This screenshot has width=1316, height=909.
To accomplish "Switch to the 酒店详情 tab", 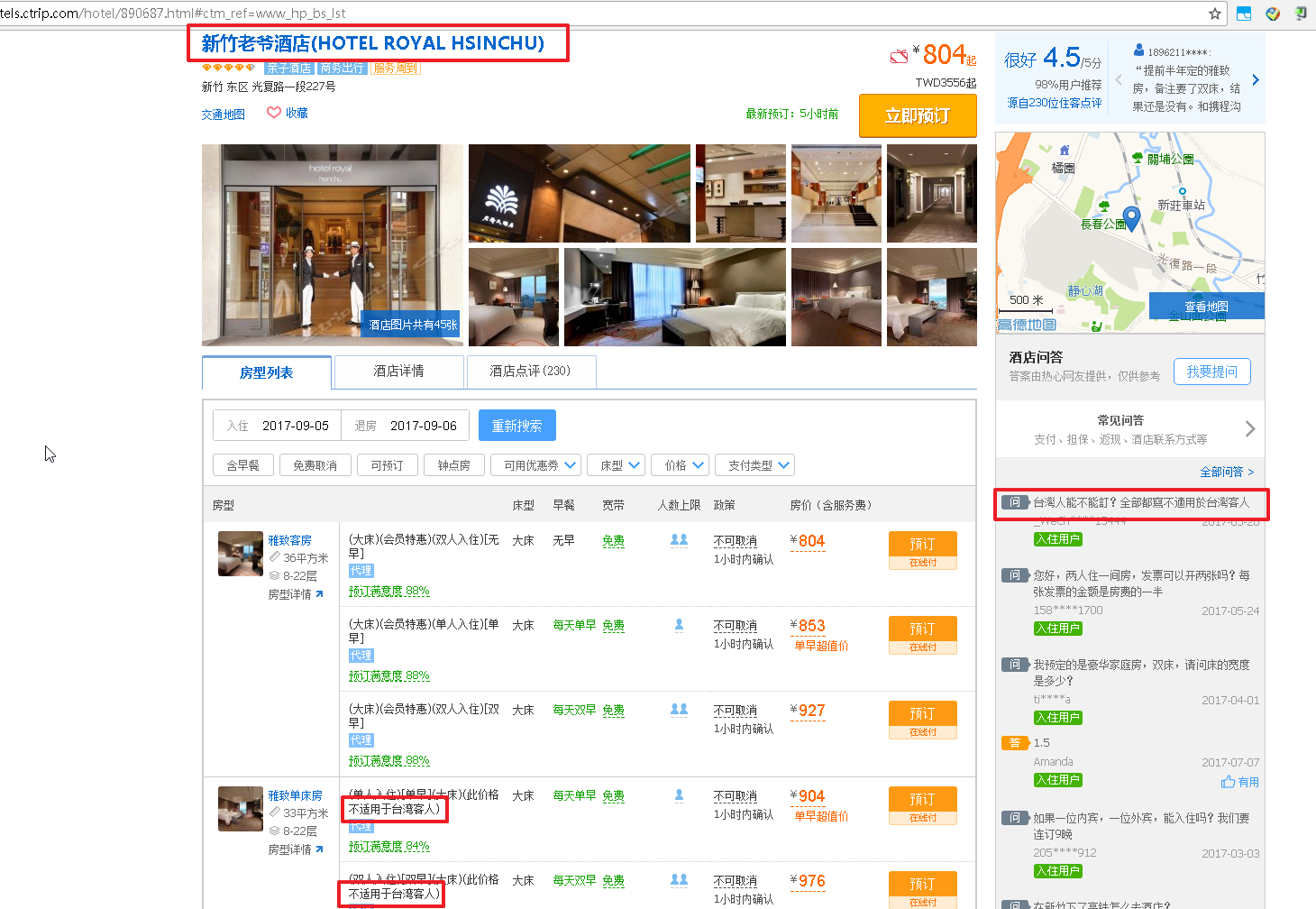I will (398, 372).
